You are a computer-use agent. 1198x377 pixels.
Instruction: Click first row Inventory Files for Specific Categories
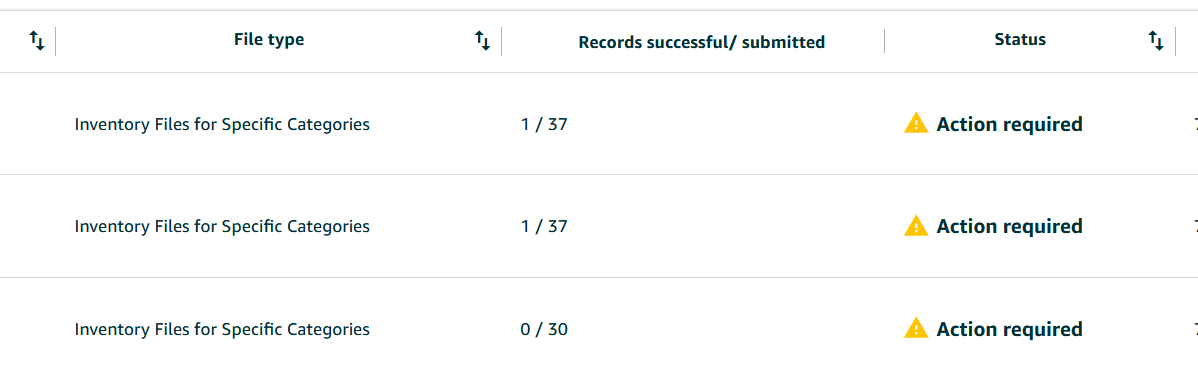(x=222, y=124)
